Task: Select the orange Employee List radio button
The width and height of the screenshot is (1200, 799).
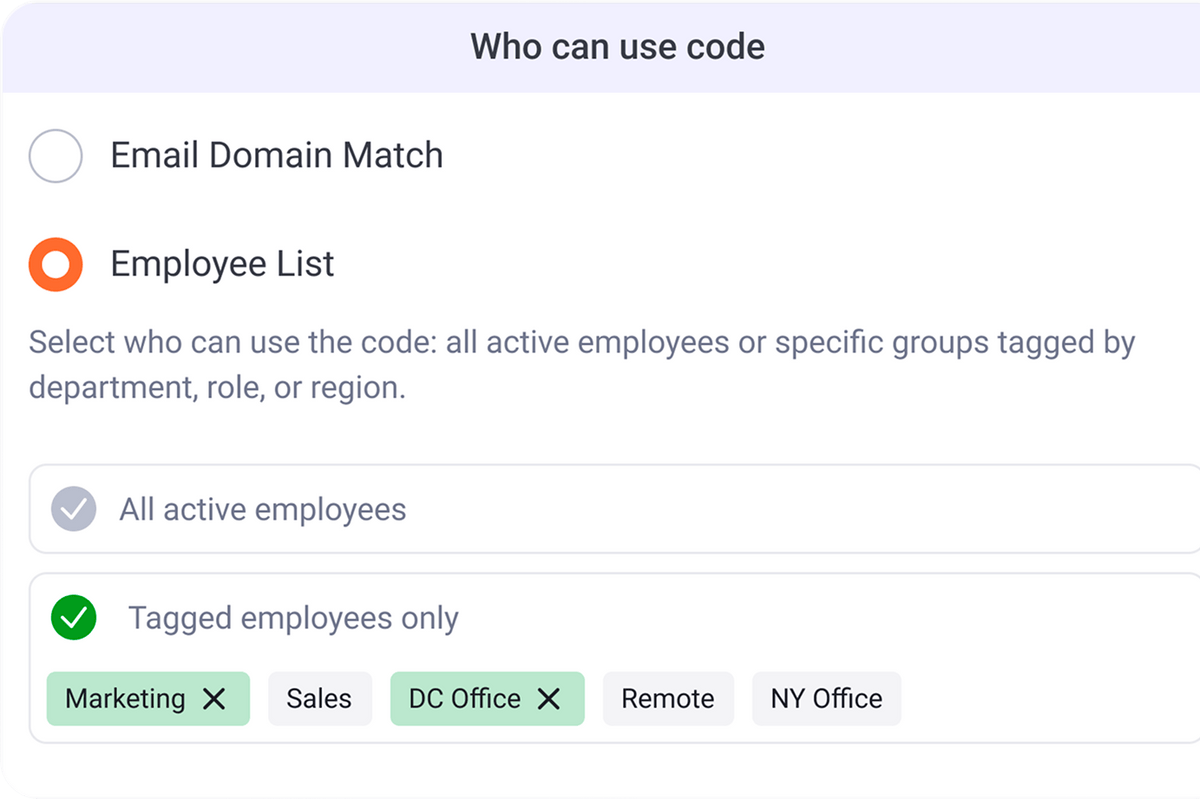Action: 55,264
